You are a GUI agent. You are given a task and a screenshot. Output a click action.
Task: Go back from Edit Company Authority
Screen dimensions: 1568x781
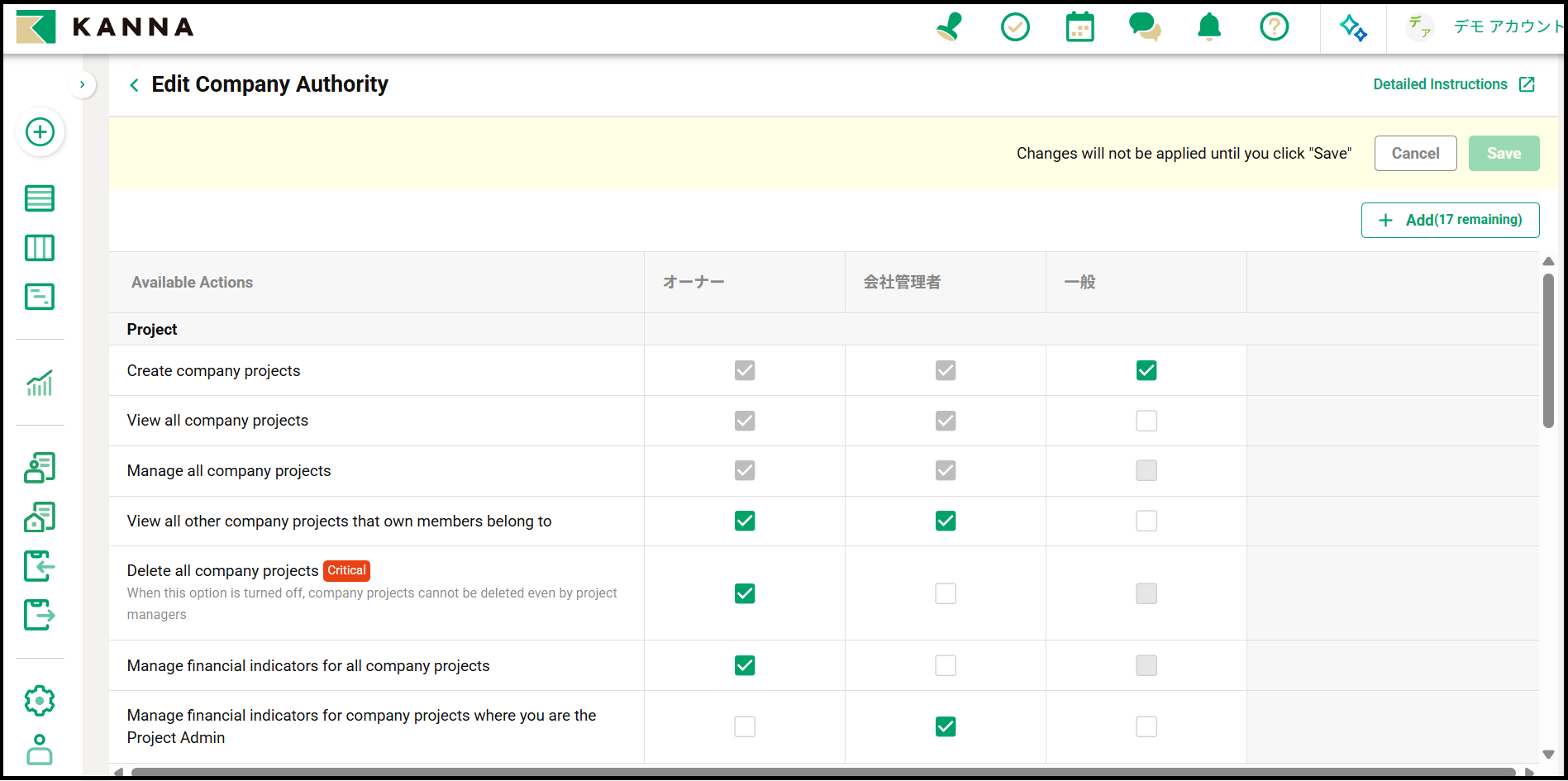(134, 85)
